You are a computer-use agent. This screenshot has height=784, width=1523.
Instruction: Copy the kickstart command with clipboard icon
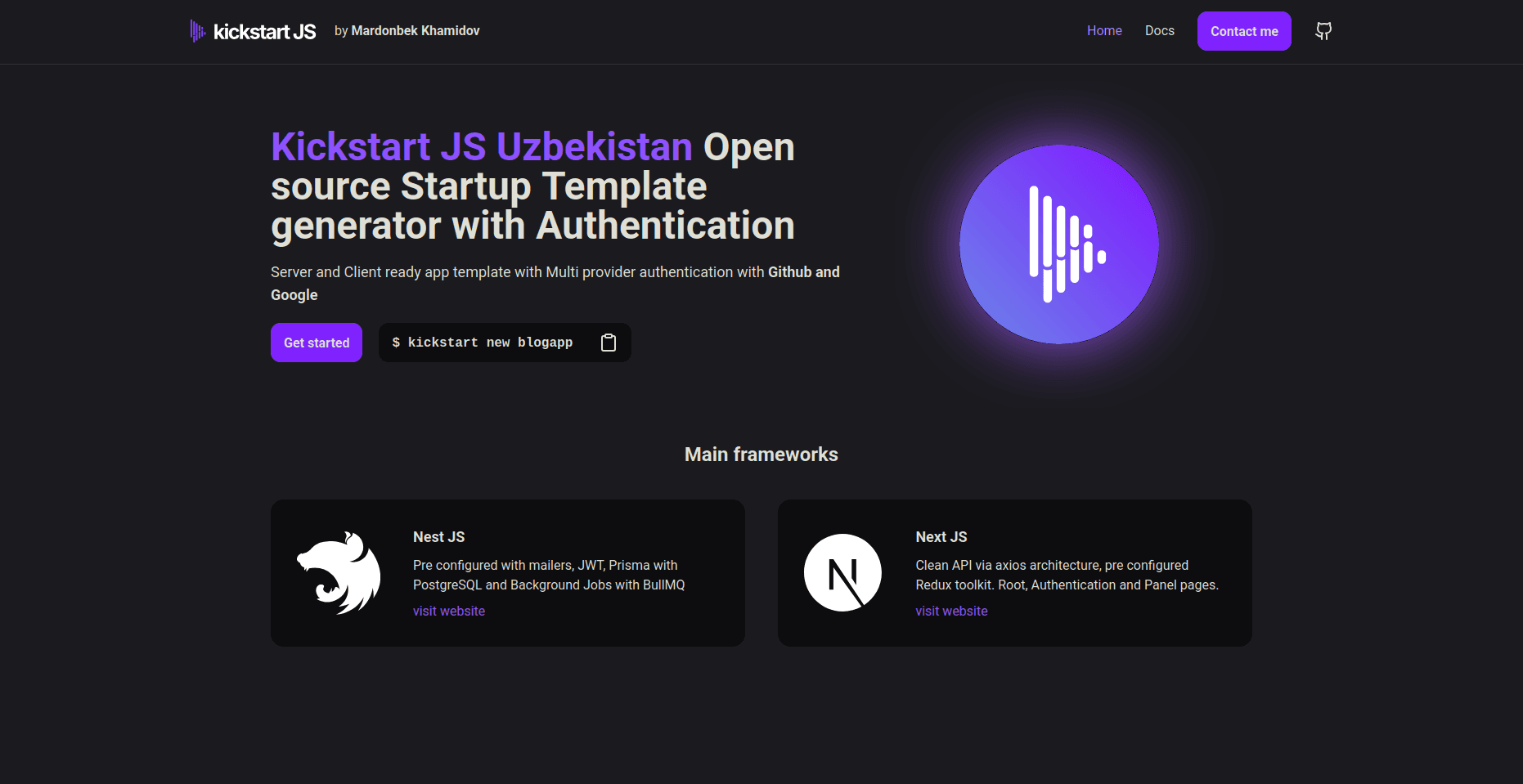click(608, 343)
